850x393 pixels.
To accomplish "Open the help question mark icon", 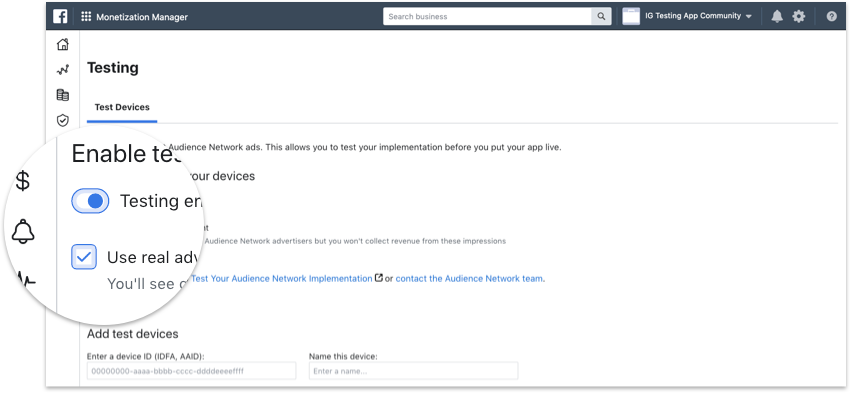I will 832,16.
